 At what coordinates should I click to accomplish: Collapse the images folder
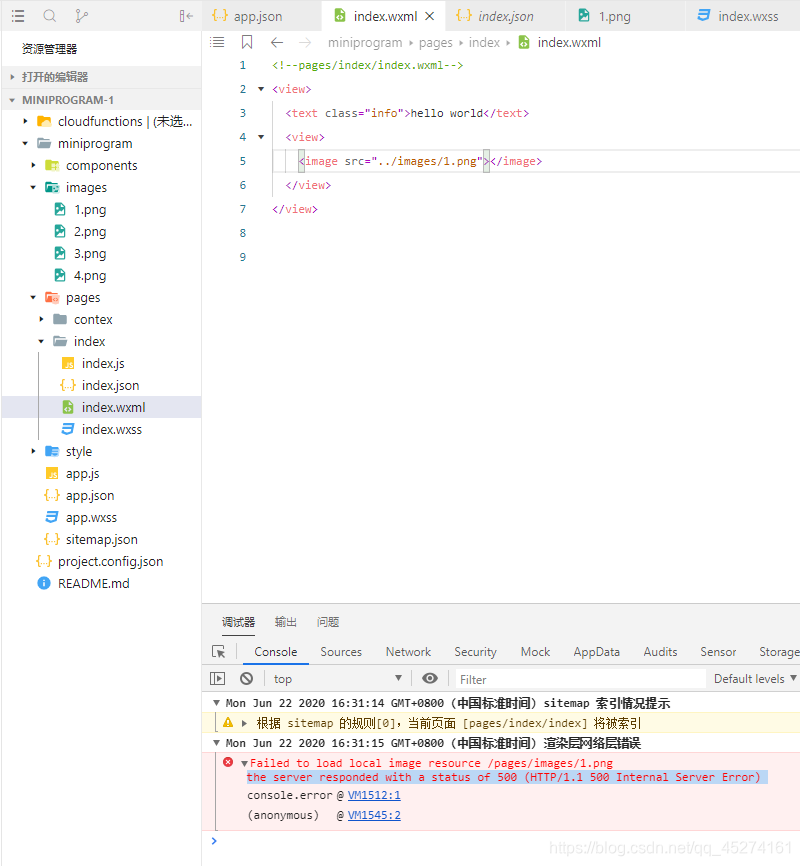click(x=102, y=187)
